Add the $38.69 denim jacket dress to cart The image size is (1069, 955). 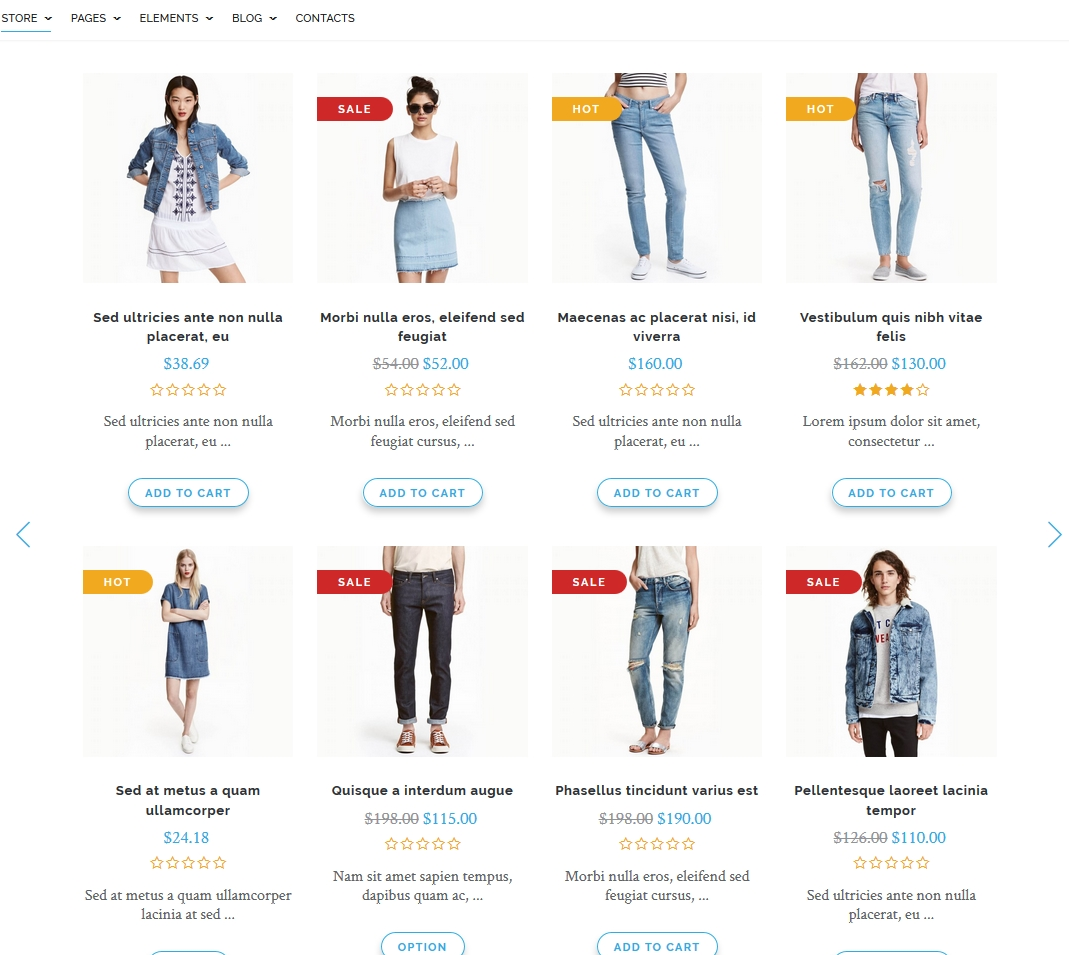pos(188,493)
